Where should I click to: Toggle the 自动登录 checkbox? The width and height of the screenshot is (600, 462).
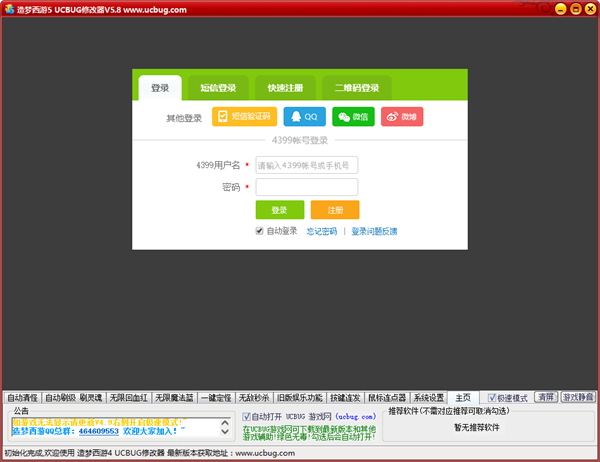[x=259, y=231]
